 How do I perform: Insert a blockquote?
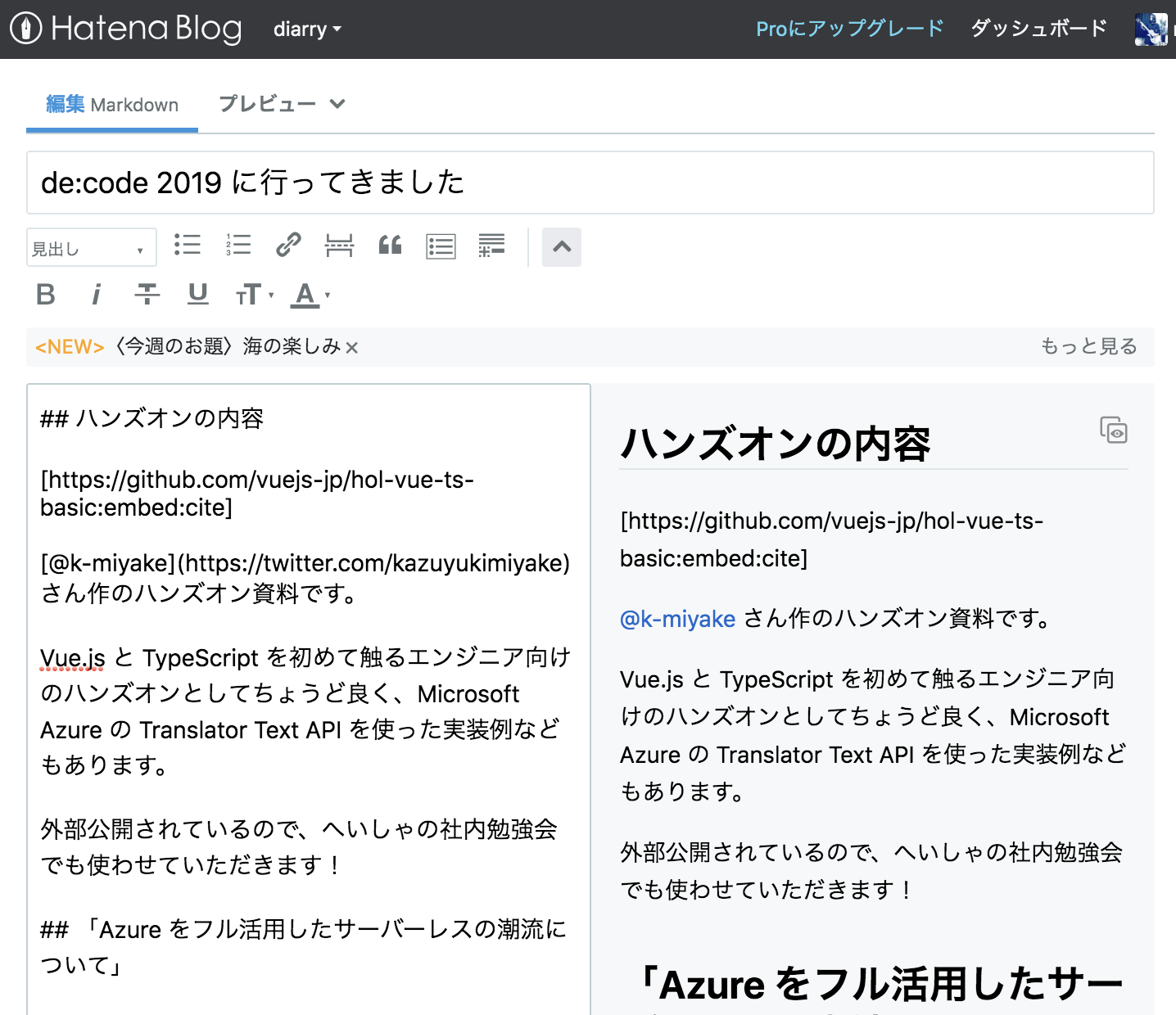coord(390,245)
